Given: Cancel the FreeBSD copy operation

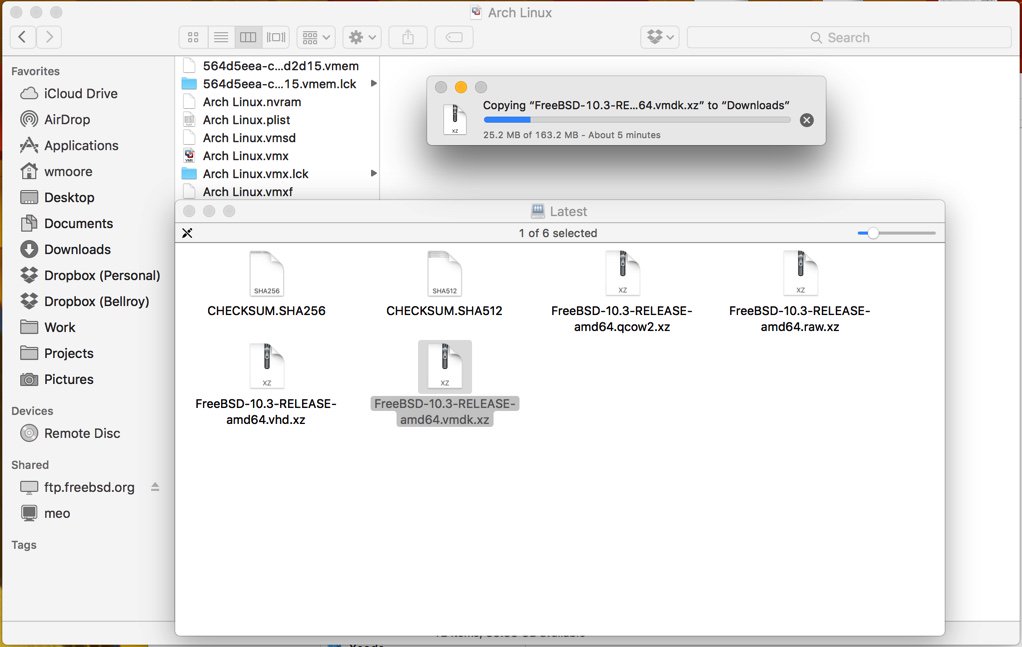Looking at the screenshot, I should click(807, 120).
